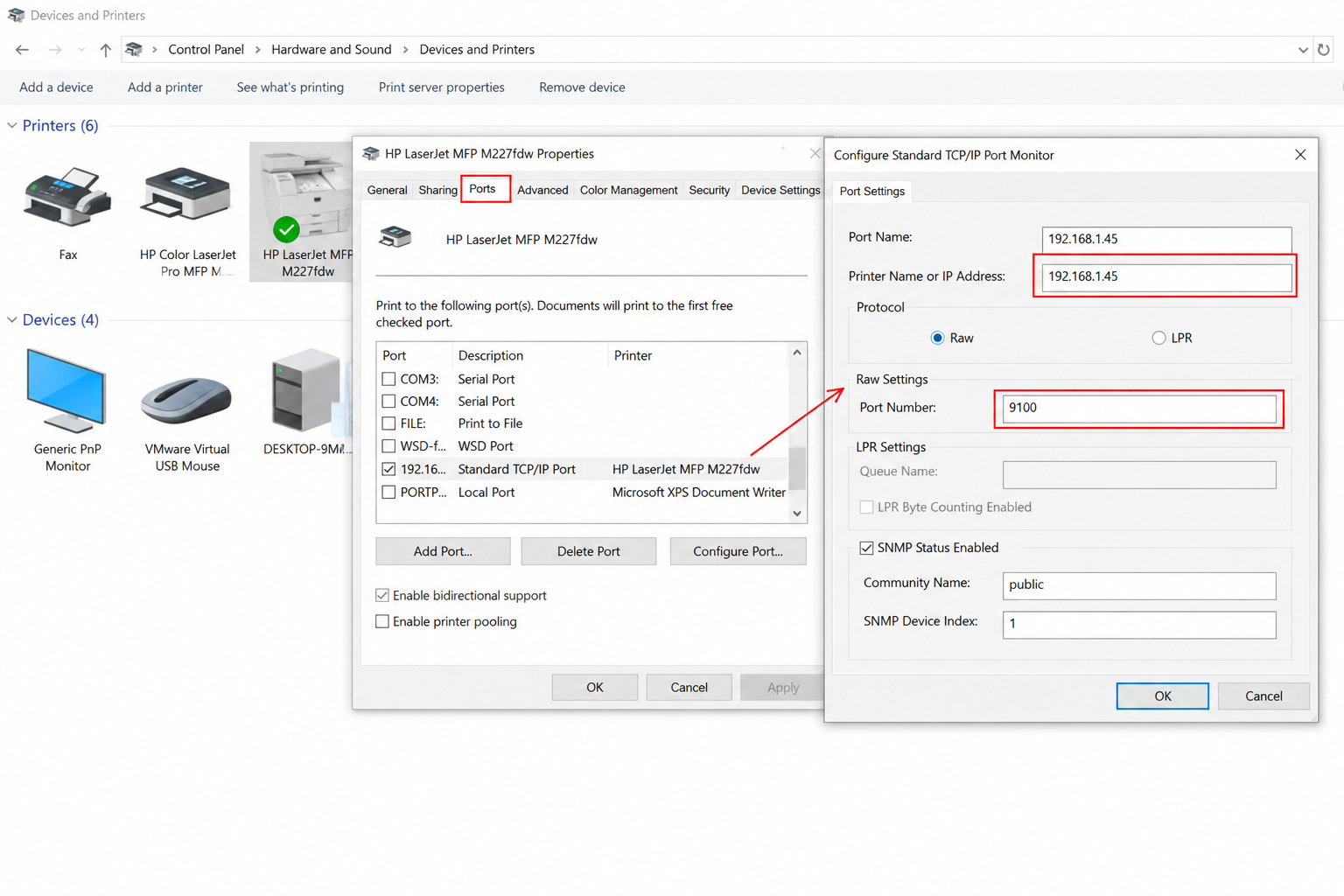Uncheck the 192.16... Standard TCP/IP Port checkbox
This screenshot has height=896, width=1344.
(388, 469)
